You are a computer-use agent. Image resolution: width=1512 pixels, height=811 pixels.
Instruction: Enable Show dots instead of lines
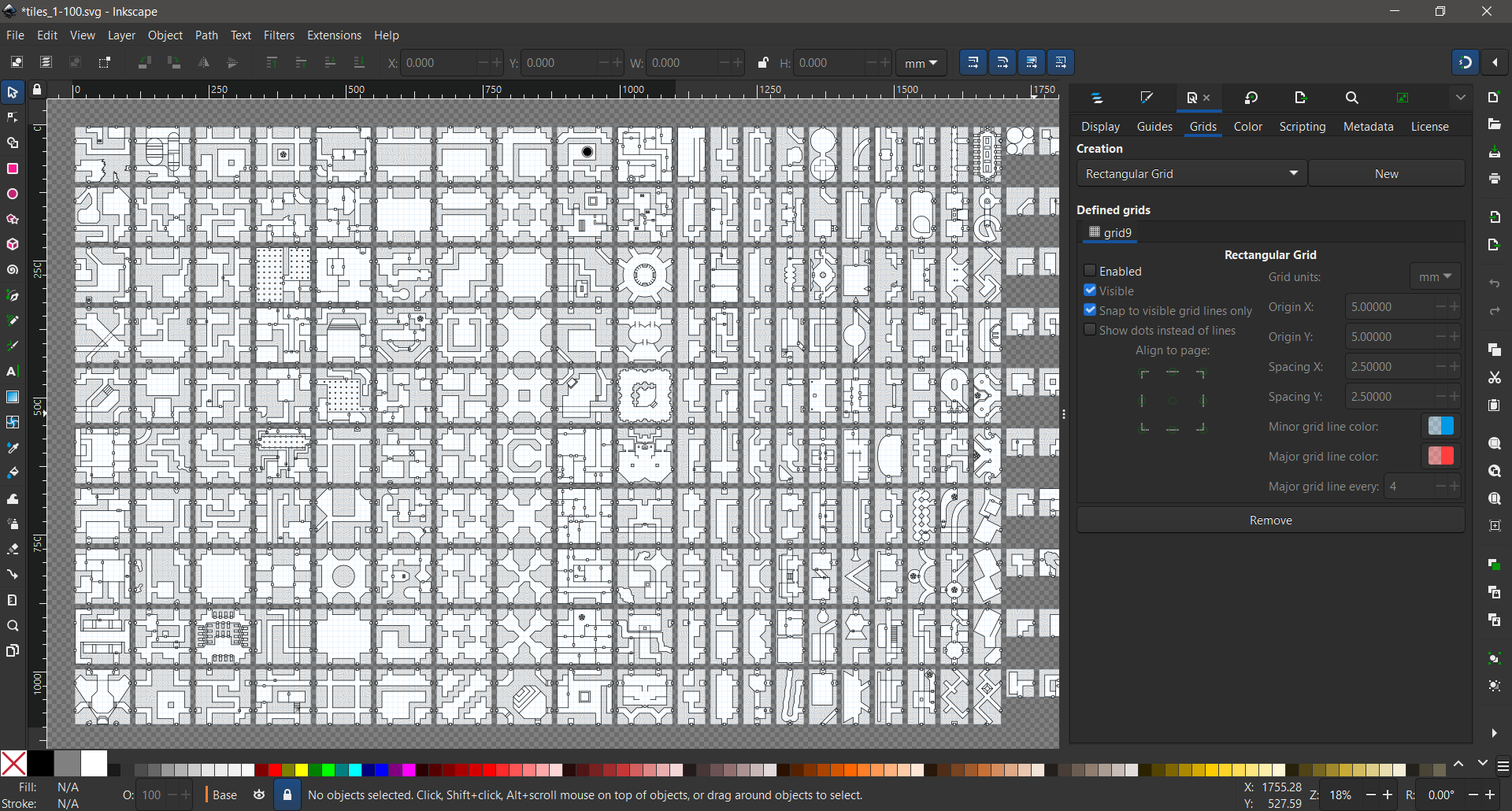point(1090,330)
